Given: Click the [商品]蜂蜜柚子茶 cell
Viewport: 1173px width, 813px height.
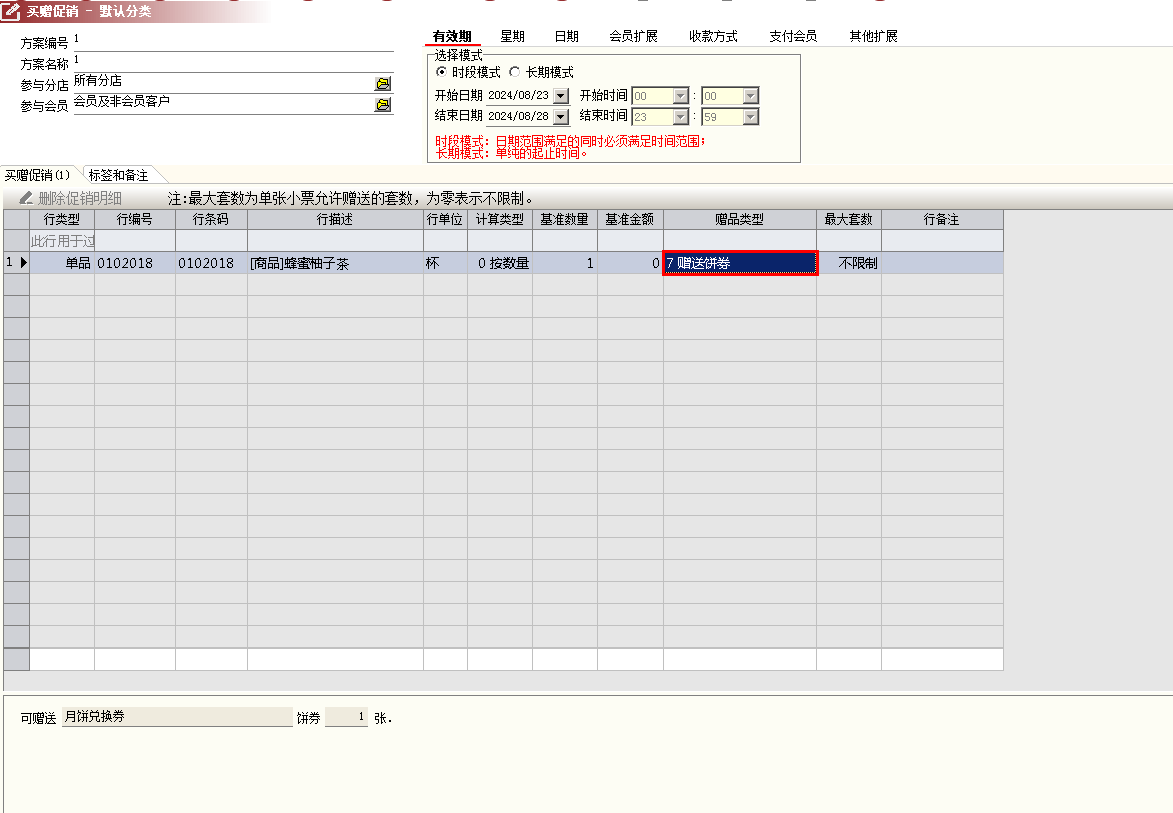Looking at the screenshot, I should click(335, 263).
